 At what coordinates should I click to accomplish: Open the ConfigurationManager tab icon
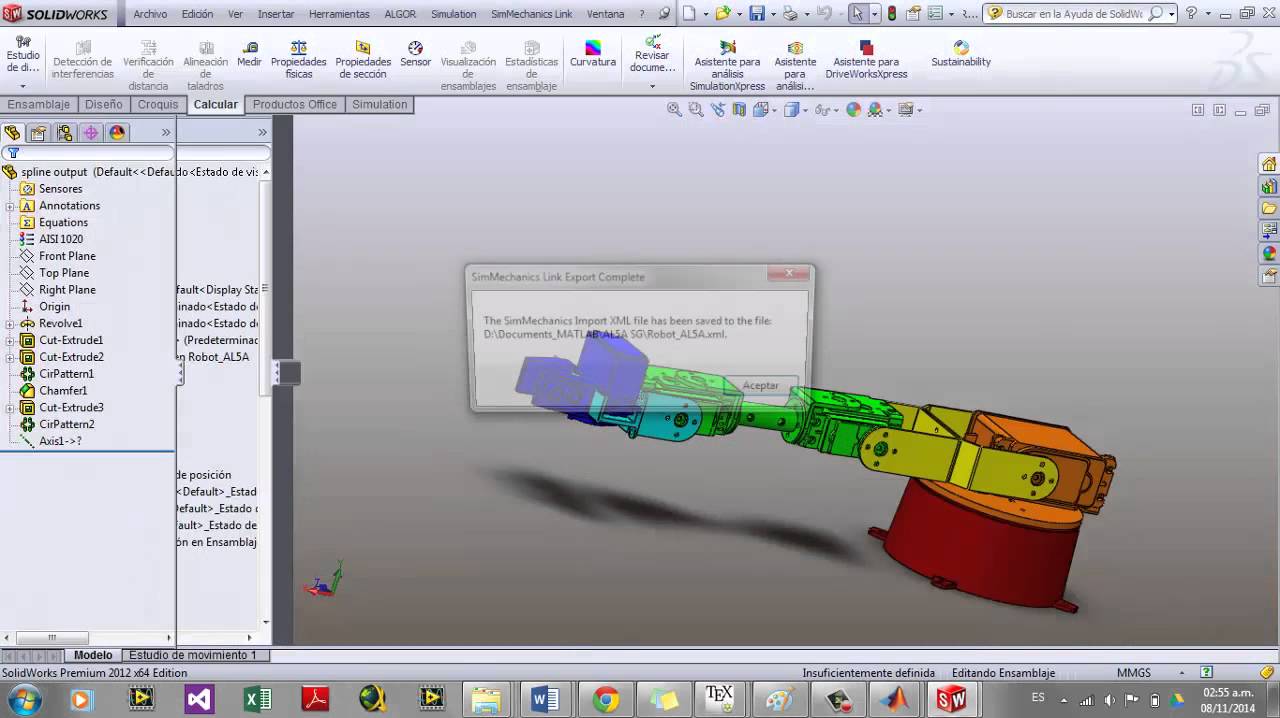[65, 133]
